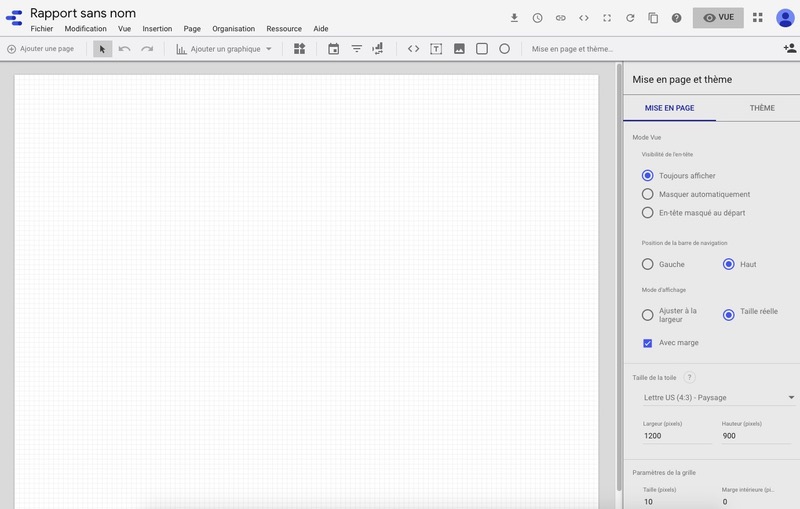
Task: Open version history clock icon
Action: click(x=537, y=18)
